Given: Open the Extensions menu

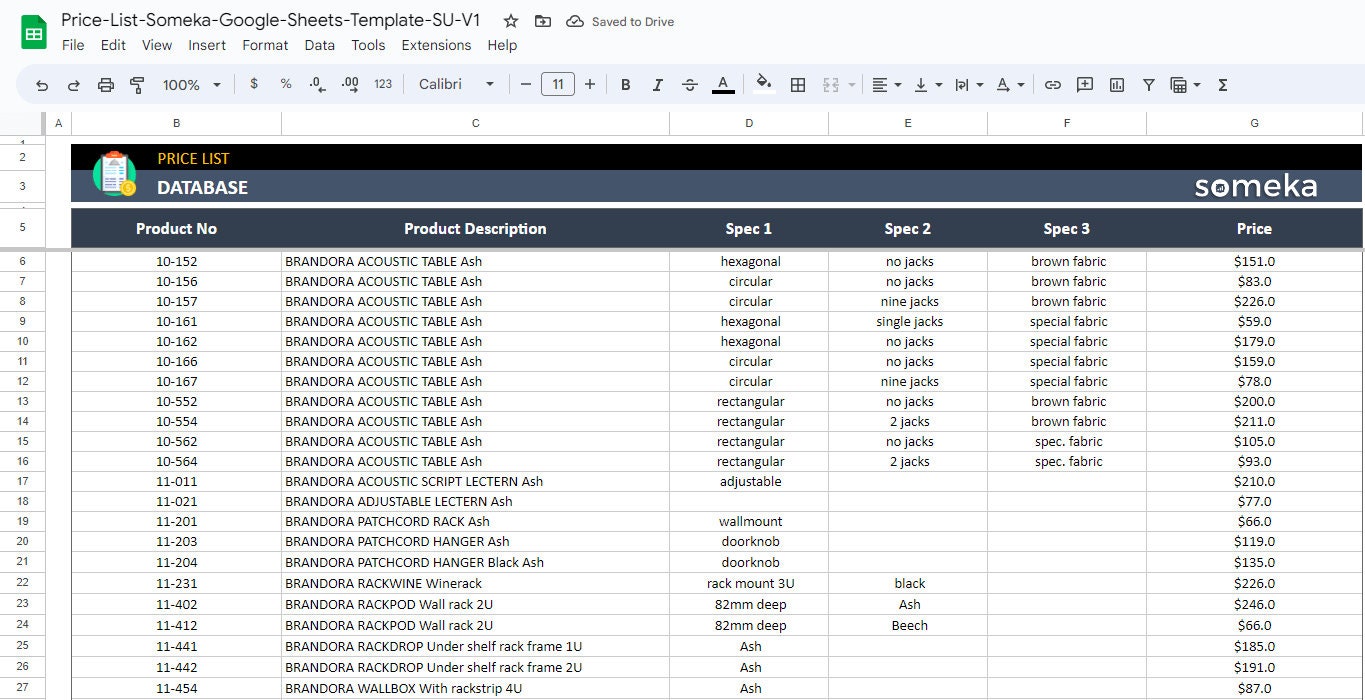Looking at the screenshot, I should [x=436, y=45].
